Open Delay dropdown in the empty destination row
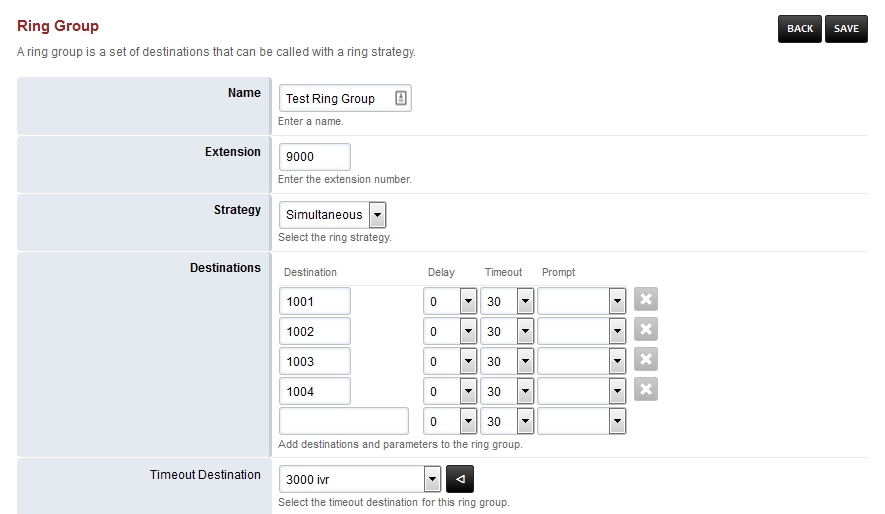Viewport: 885px width, 514px height. coord(450,421)
